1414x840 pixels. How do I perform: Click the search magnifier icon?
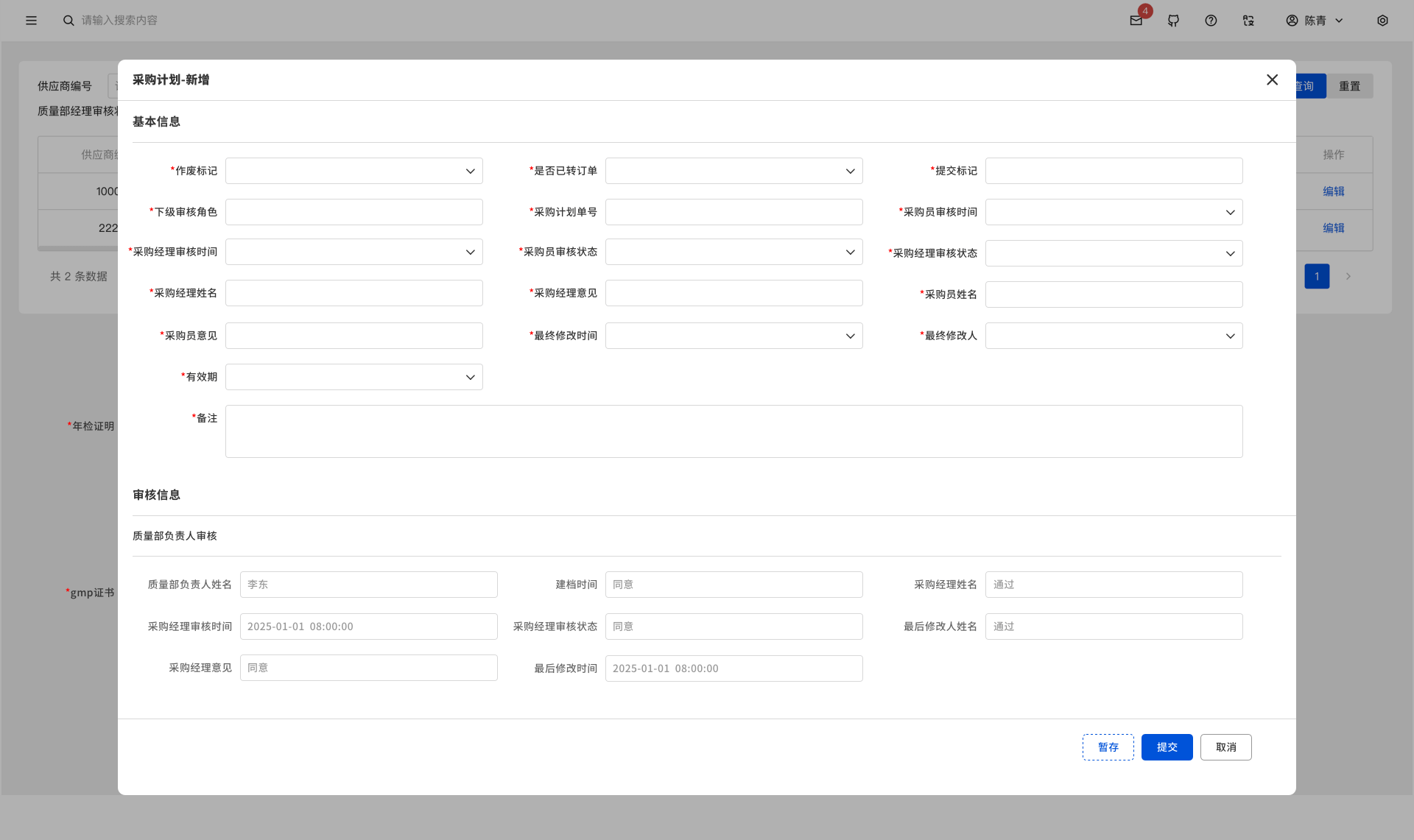coord(68,21)
